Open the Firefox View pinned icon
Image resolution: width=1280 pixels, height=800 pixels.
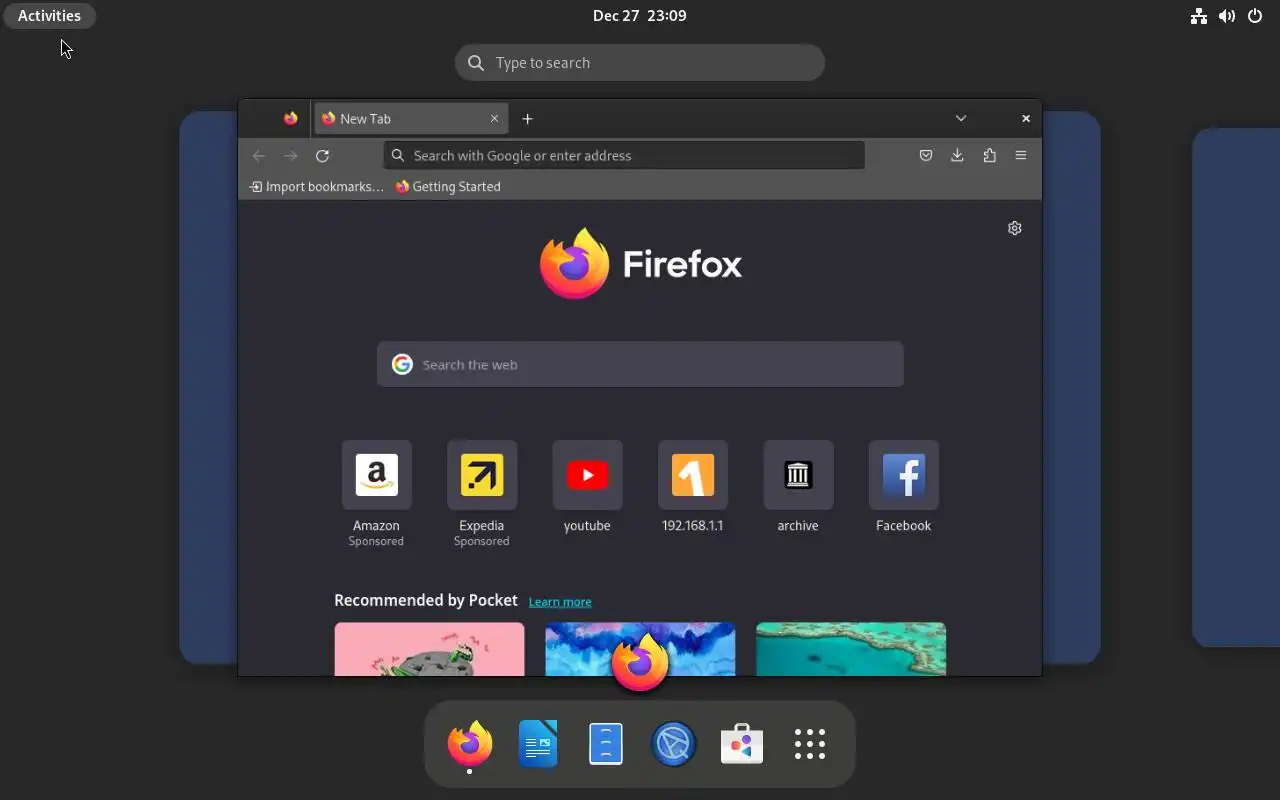(x=290, y=118)
